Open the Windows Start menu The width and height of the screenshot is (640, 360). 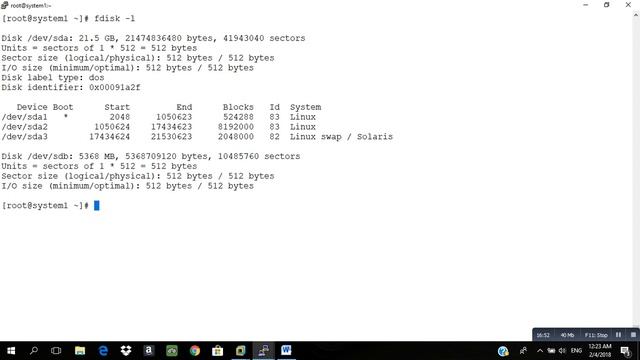point(11,351)
